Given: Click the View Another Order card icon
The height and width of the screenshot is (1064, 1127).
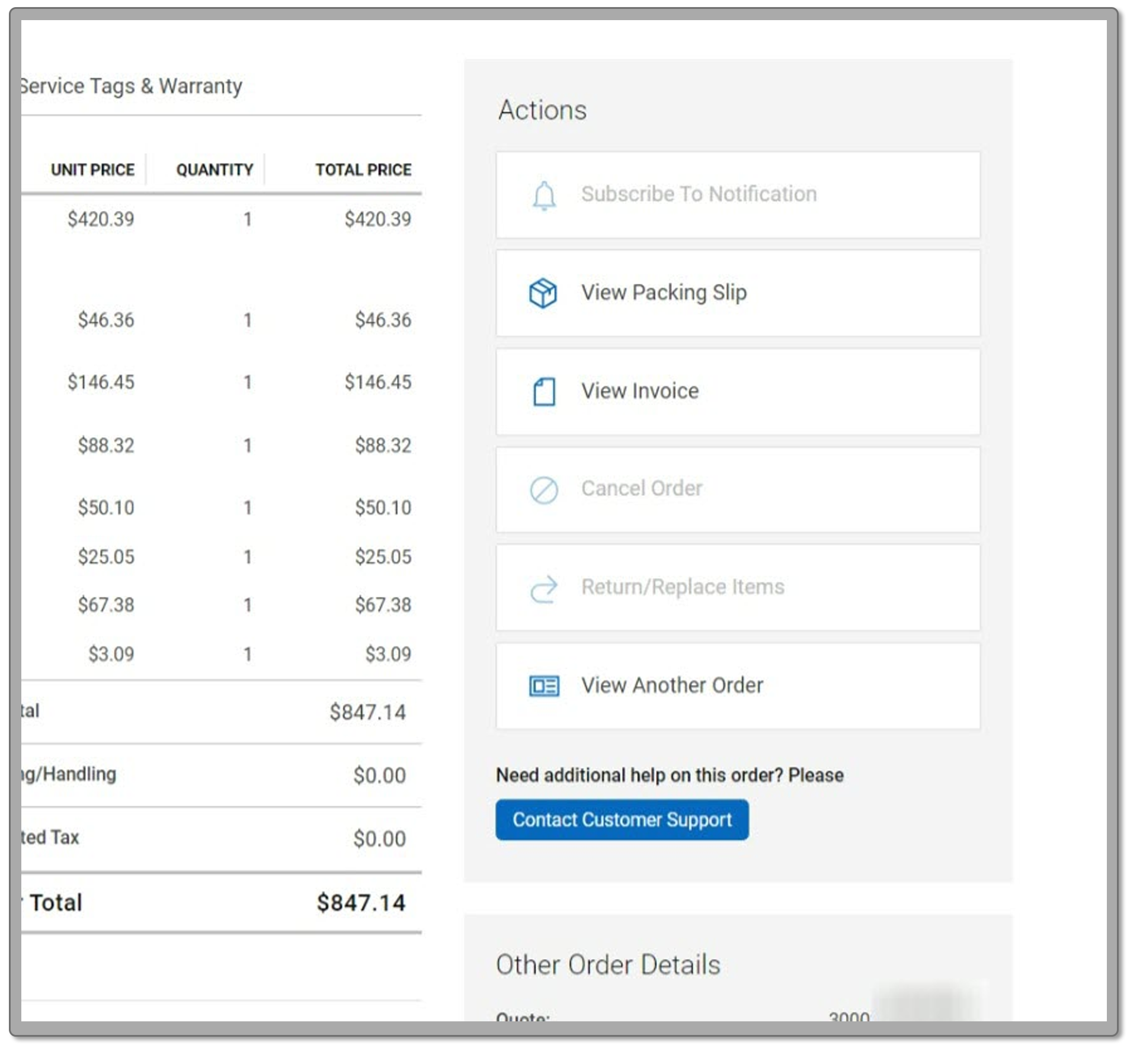Looking at the screenshot, I should coord(543,685).
